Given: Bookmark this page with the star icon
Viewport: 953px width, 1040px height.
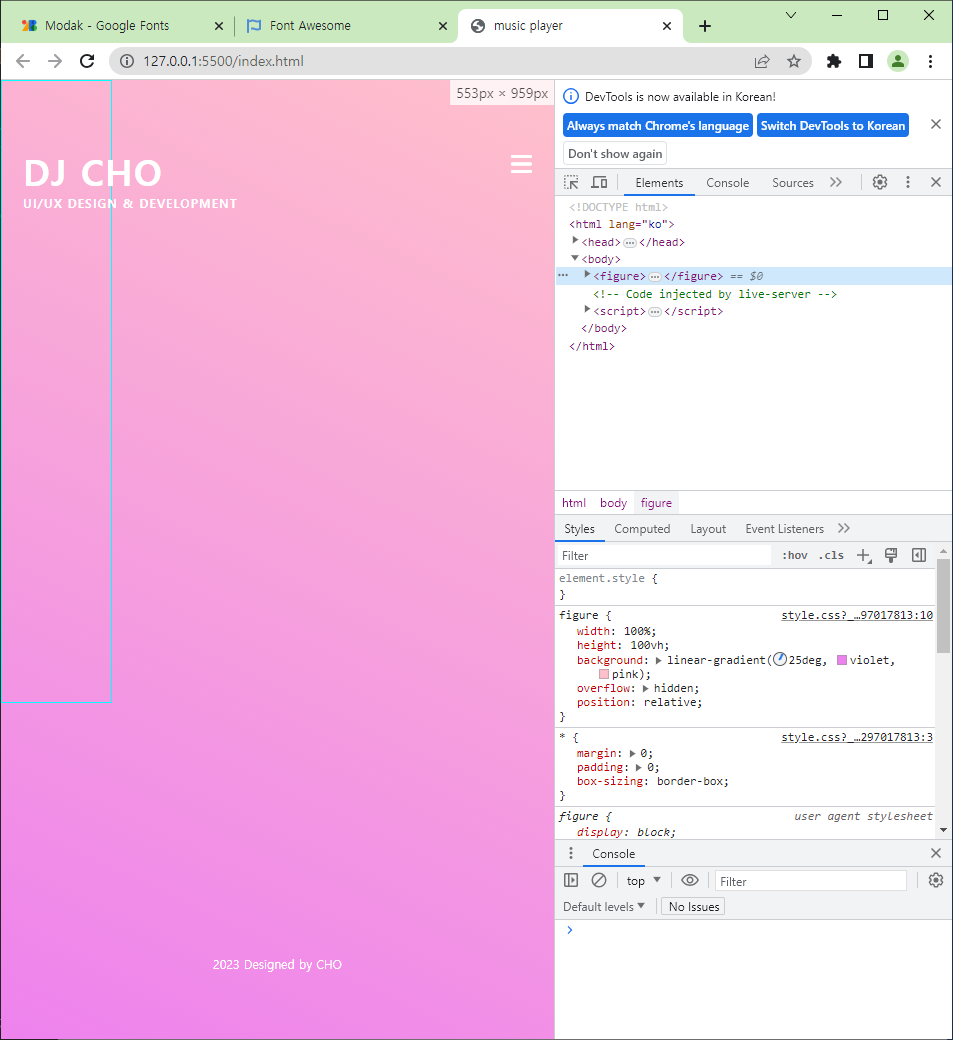Looking at the screenshot, I should (x=794, y=61).
